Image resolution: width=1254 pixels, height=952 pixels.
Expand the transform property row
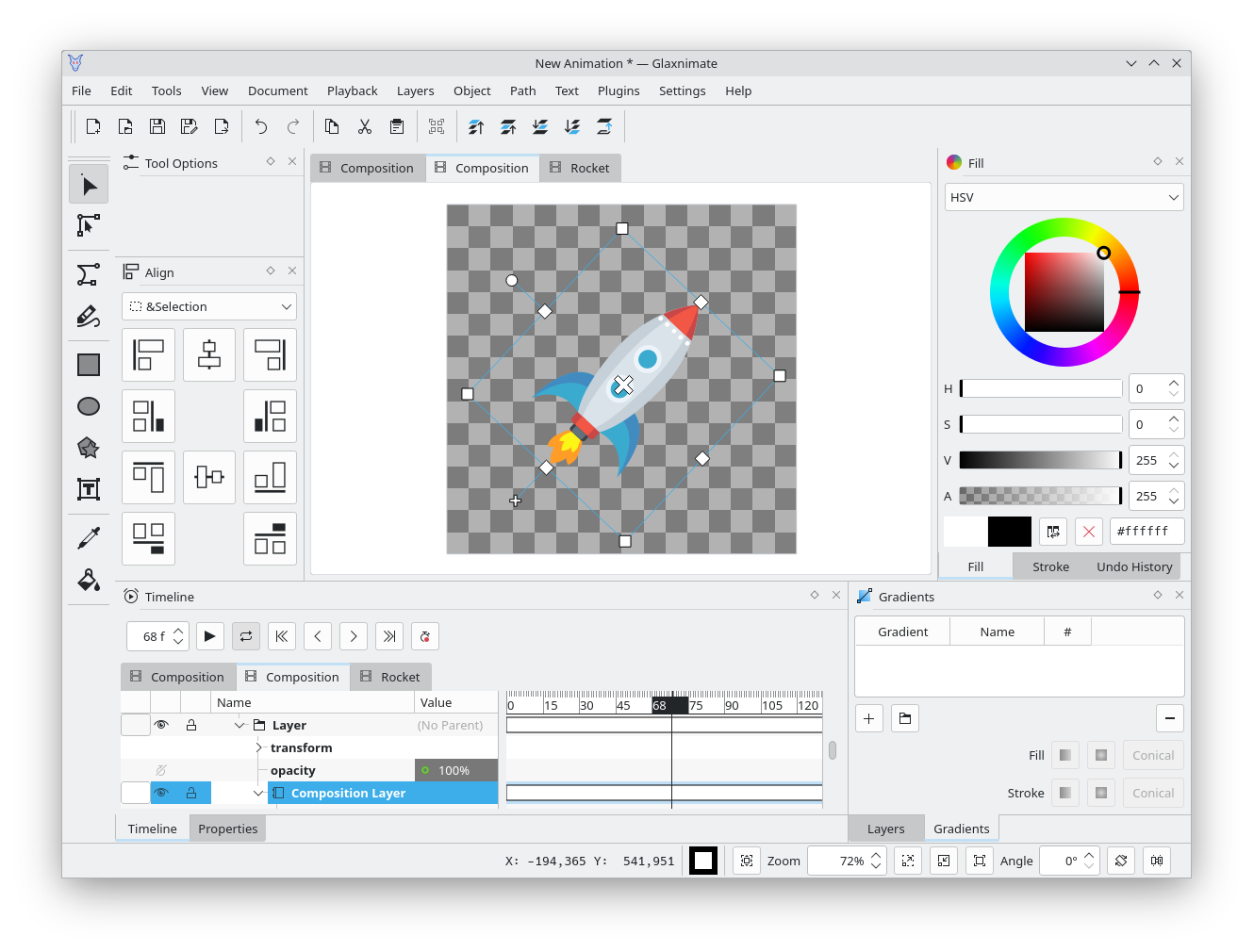[259, 748]
